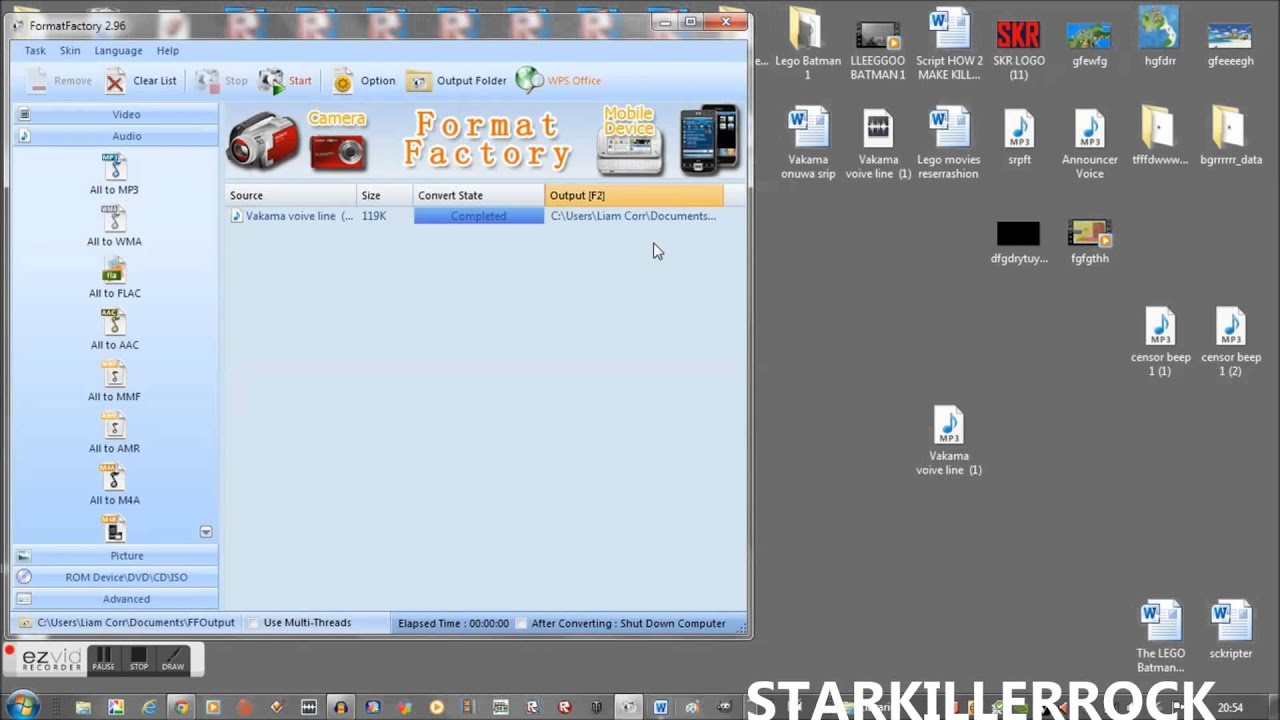Click Output [F2] column header
The width and height of the screenshot is (1280, 720).
pyautogui.click(x=634, y=195)
